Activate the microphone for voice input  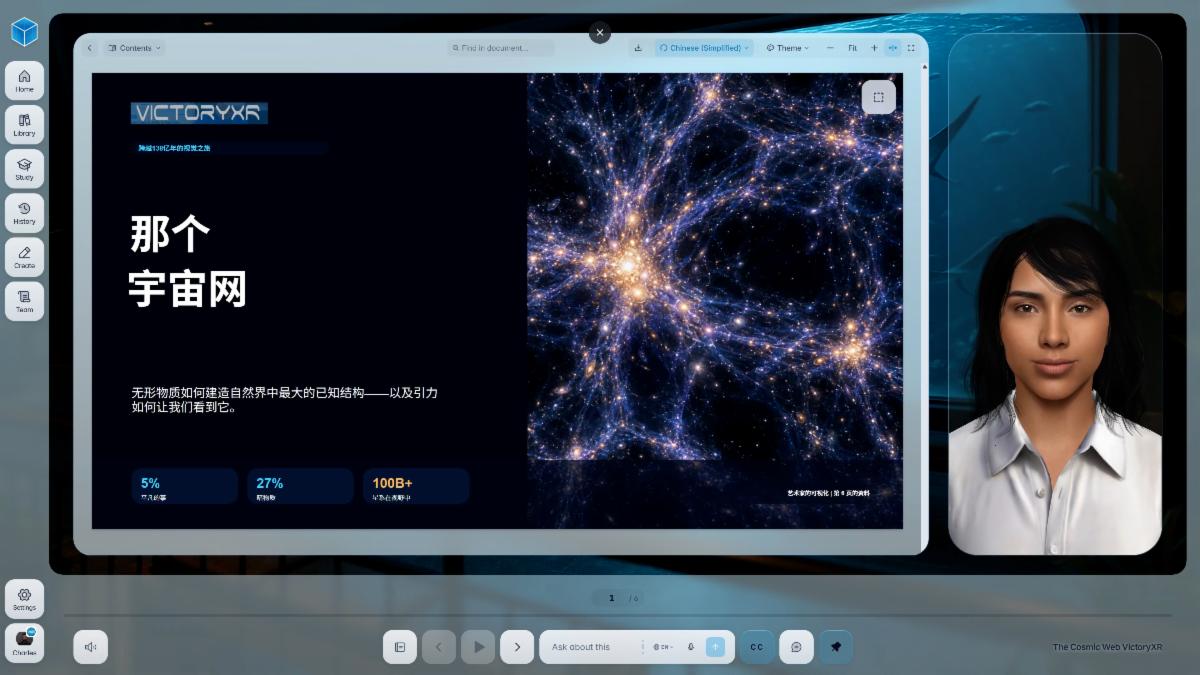(x=691, y=647)
